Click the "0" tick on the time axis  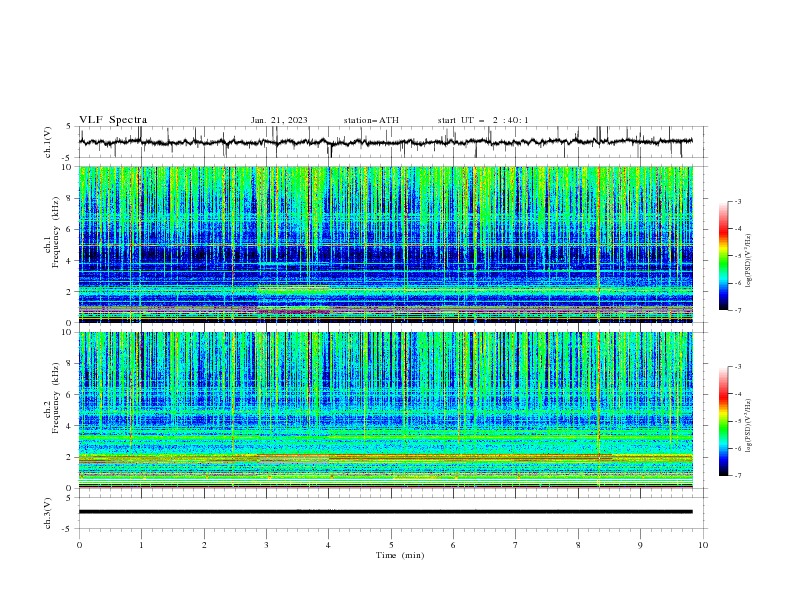click(79, 545)
